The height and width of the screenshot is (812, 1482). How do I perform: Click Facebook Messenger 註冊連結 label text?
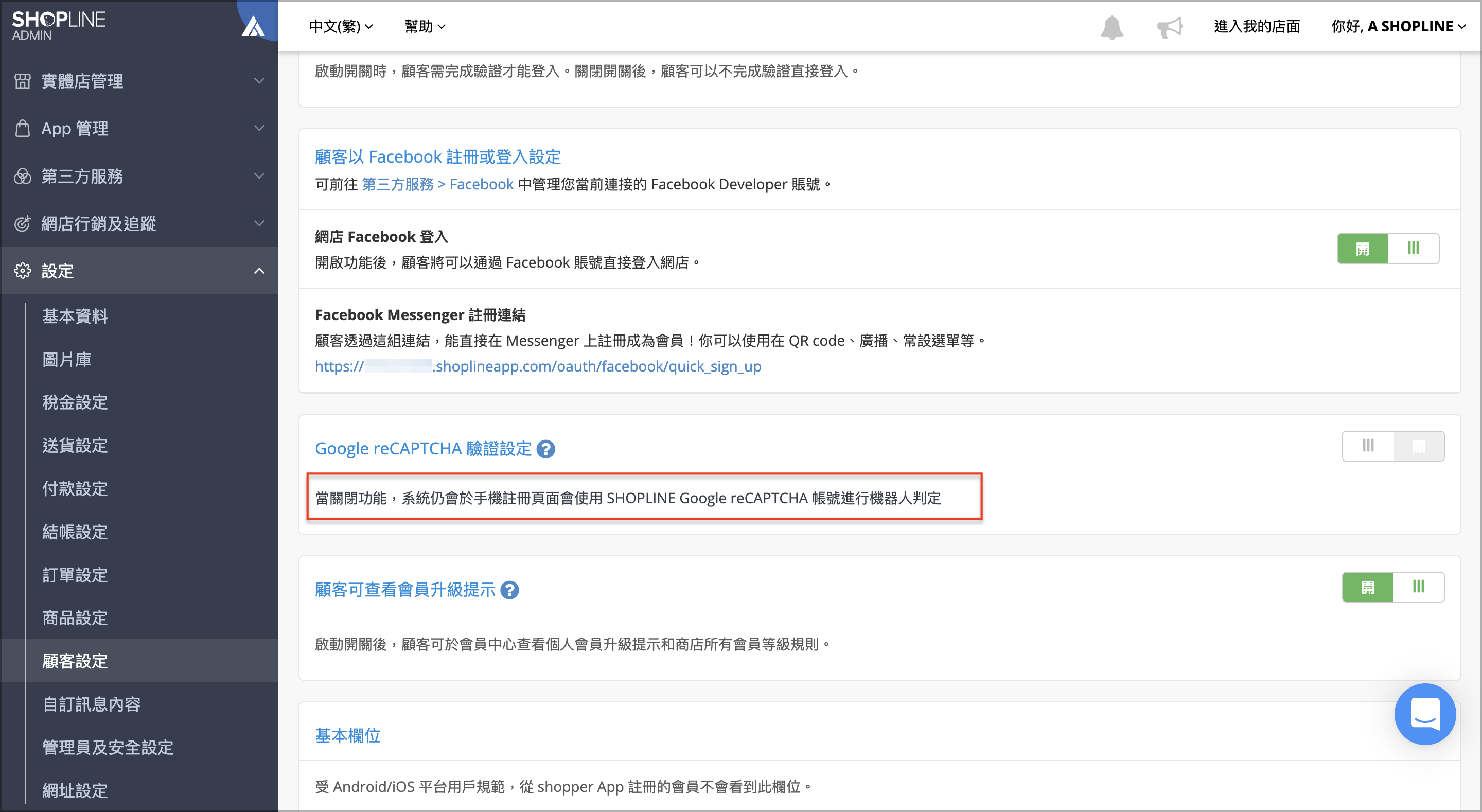coord(420,315)
